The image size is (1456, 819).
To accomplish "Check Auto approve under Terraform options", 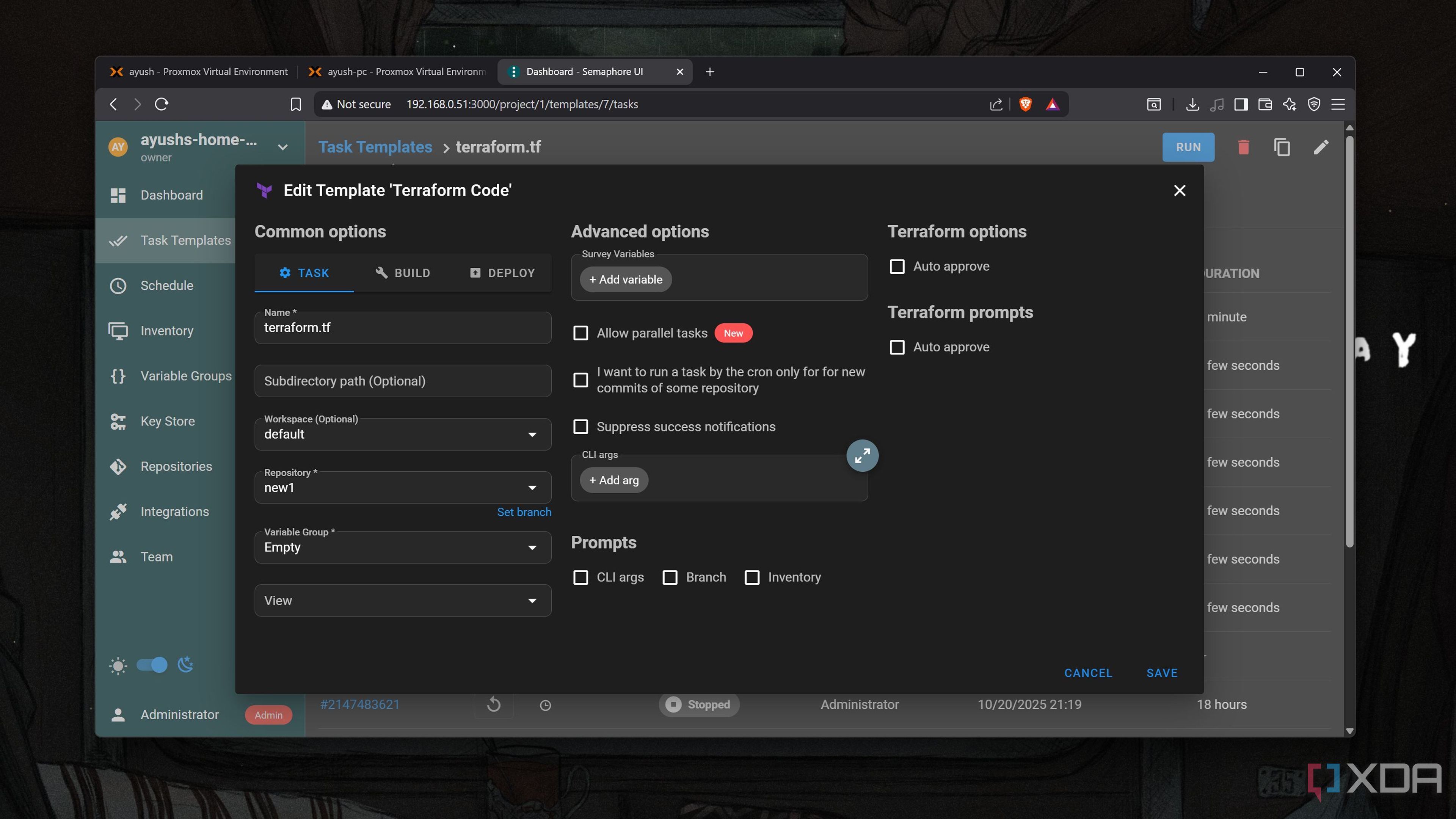I will pos(897,266).
